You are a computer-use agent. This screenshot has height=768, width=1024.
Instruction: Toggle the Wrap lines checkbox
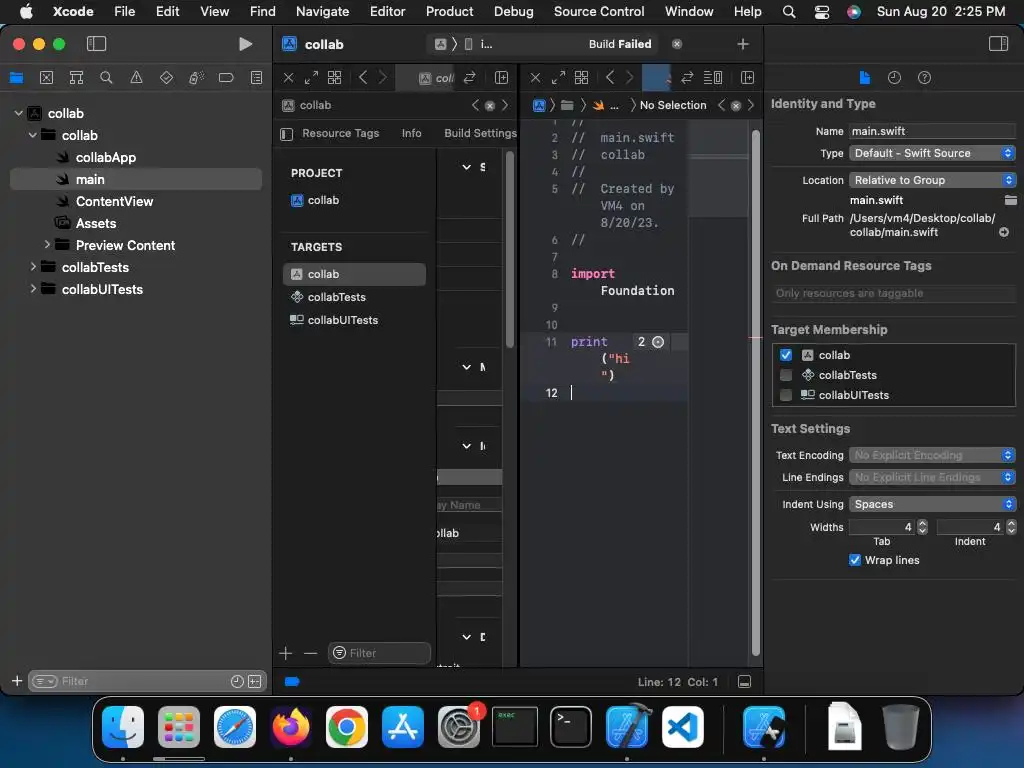click(854, 560)
